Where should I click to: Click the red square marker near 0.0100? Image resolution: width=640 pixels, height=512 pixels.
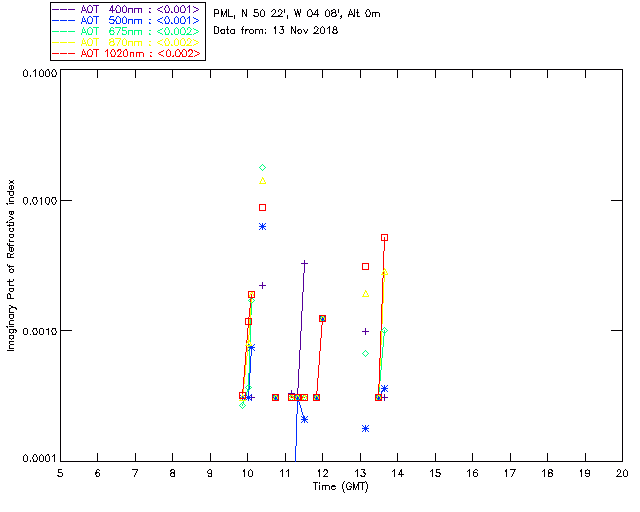click(x=262, y=207)
